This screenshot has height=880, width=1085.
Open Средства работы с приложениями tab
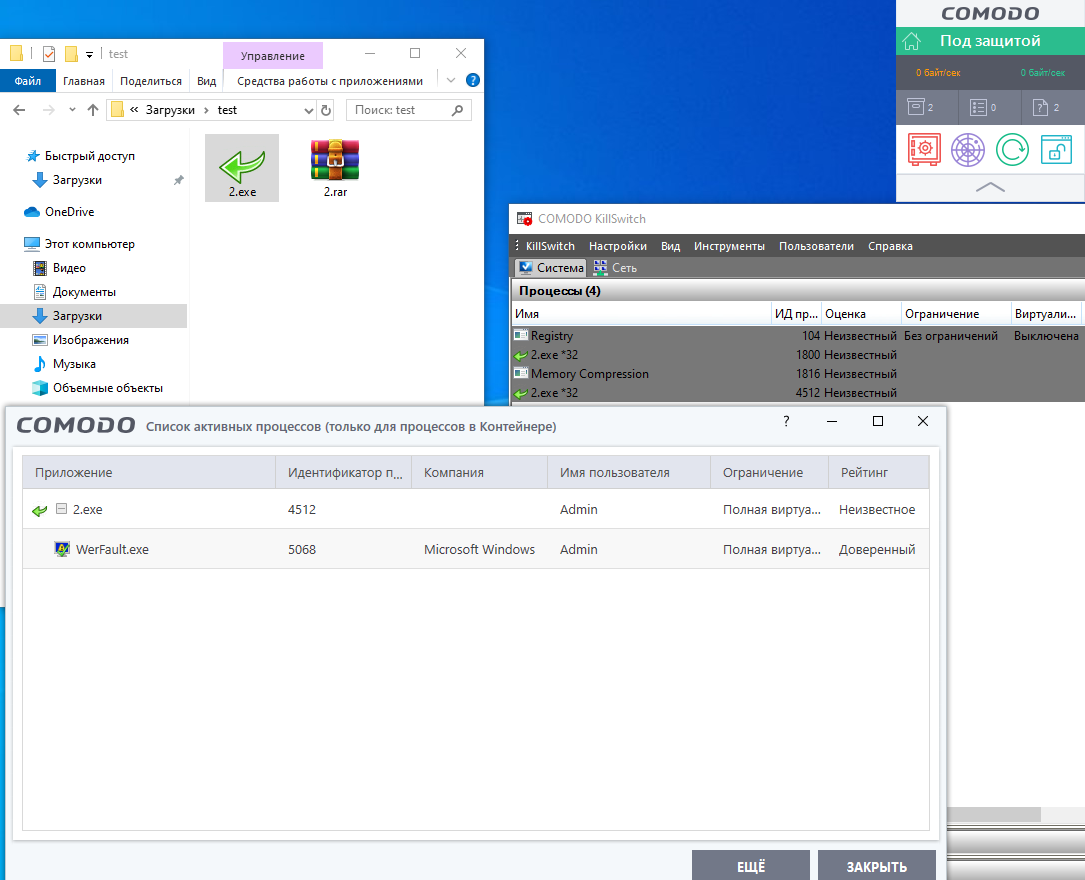point(330,81)
